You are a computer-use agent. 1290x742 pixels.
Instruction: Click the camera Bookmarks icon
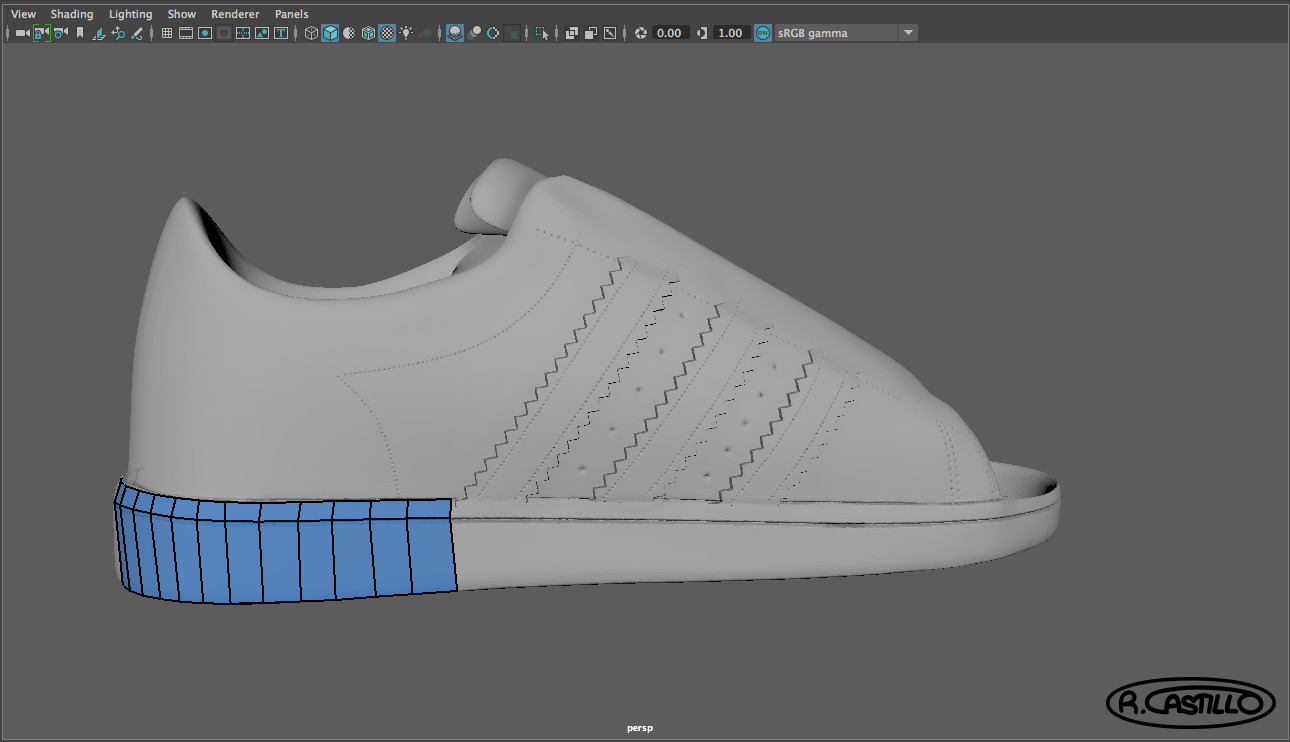pos(80,33)
